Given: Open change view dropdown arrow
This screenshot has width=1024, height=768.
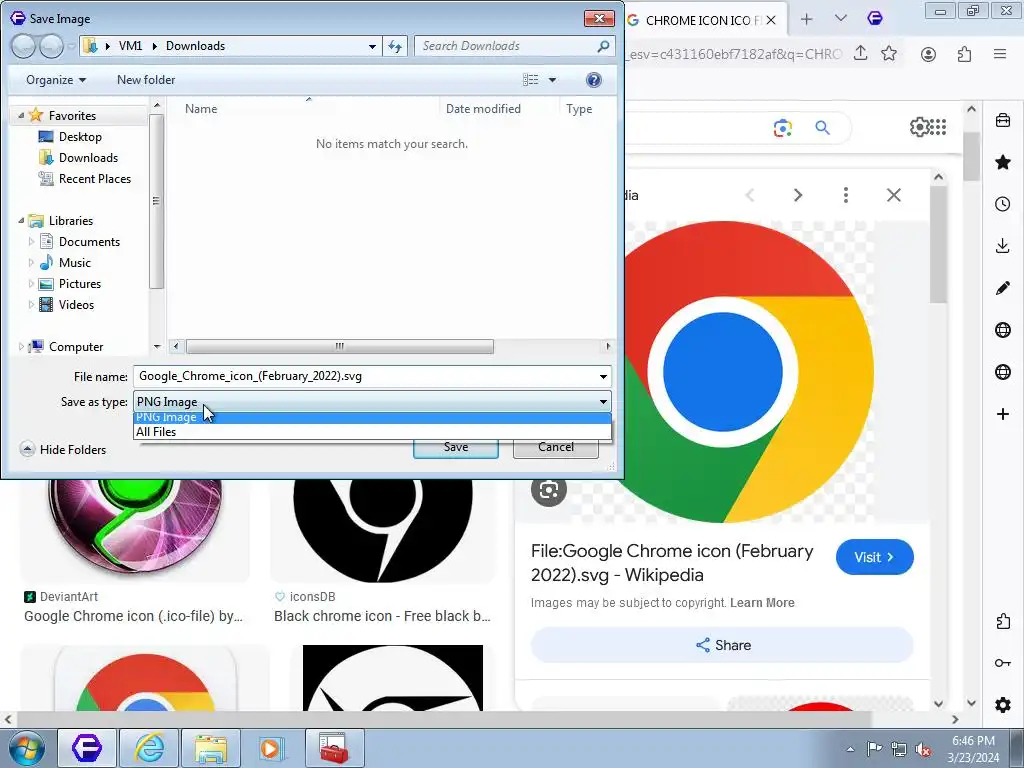Looking at the screenshot, I should pyautogui.click(x=552, y=80).
